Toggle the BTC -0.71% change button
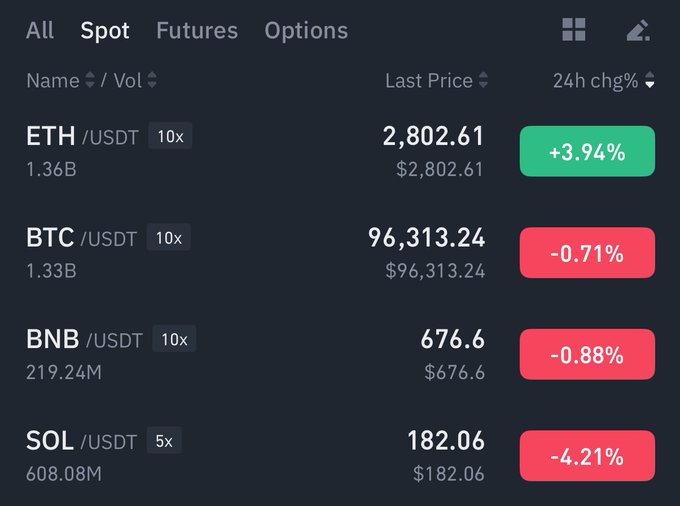Viewport: 680px width, 506px height. (587, 253)
